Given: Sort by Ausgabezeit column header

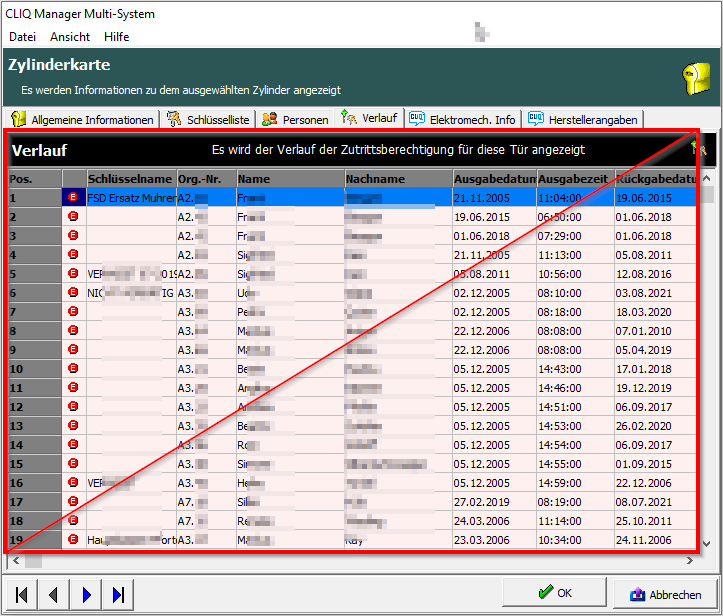Looking at the screenshot, I should (575, 179).
